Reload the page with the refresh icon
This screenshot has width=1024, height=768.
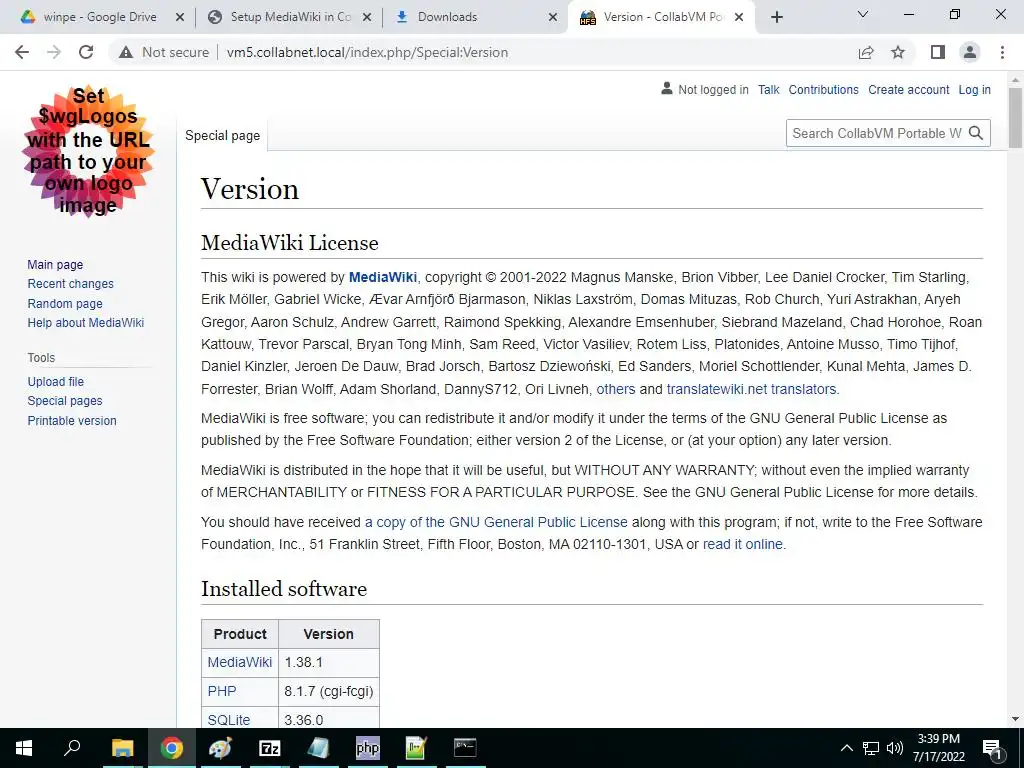click(x=86, y=52)
